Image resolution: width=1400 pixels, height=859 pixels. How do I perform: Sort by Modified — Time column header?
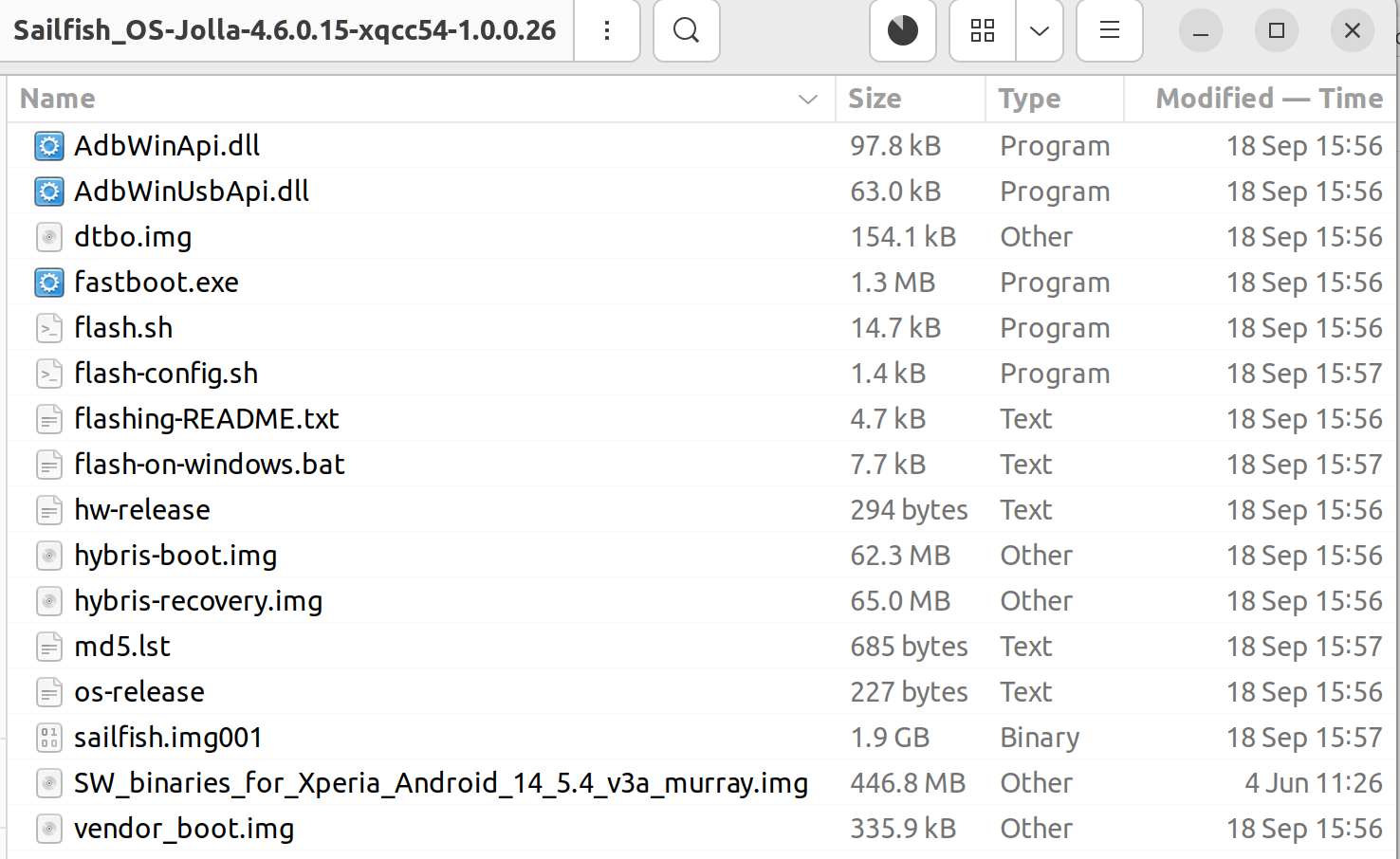pos(1262,99)
